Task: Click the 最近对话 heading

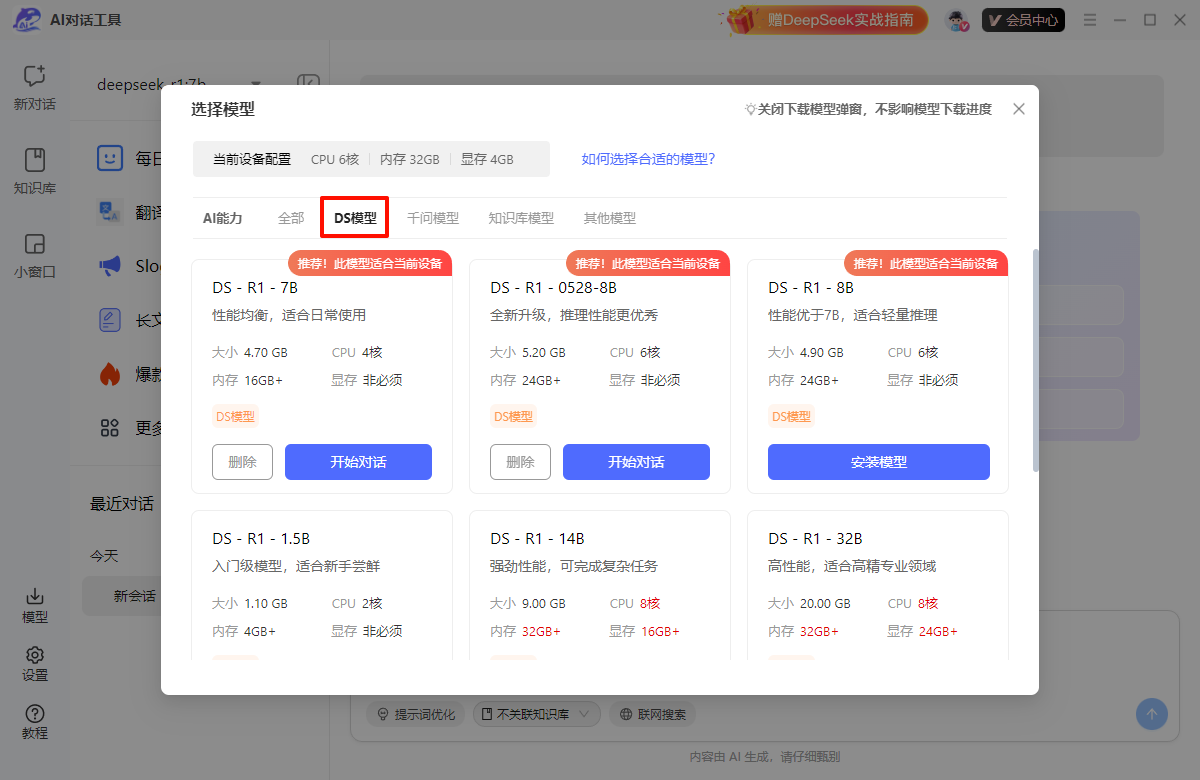Action: [x=122, y=503]
